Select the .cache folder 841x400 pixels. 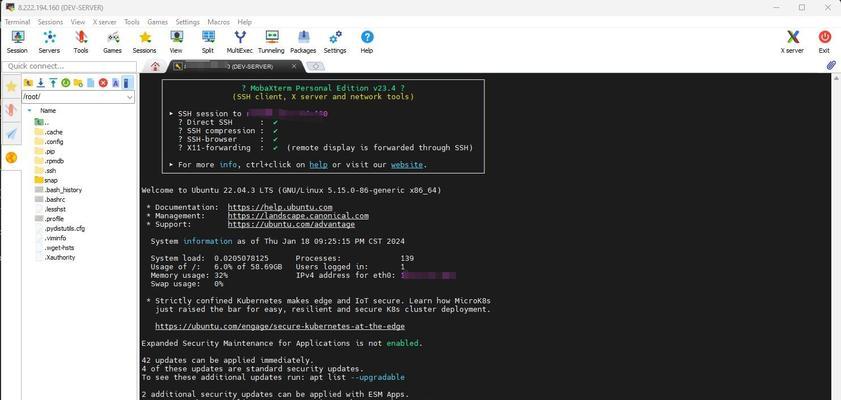pyautogui.click(x=49, y=132)
